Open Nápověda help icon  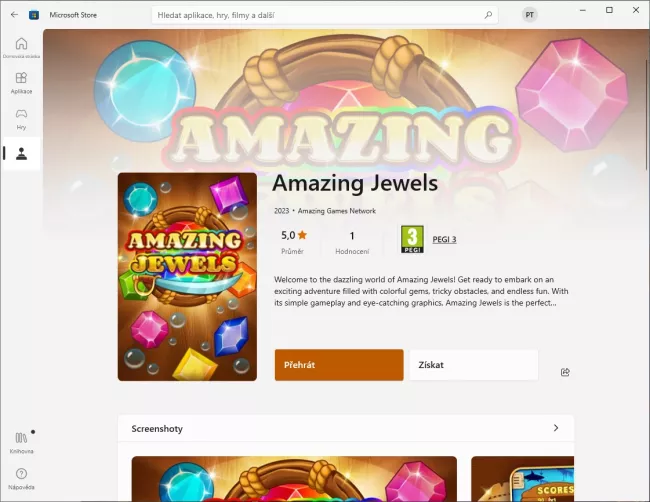point(21,479)
